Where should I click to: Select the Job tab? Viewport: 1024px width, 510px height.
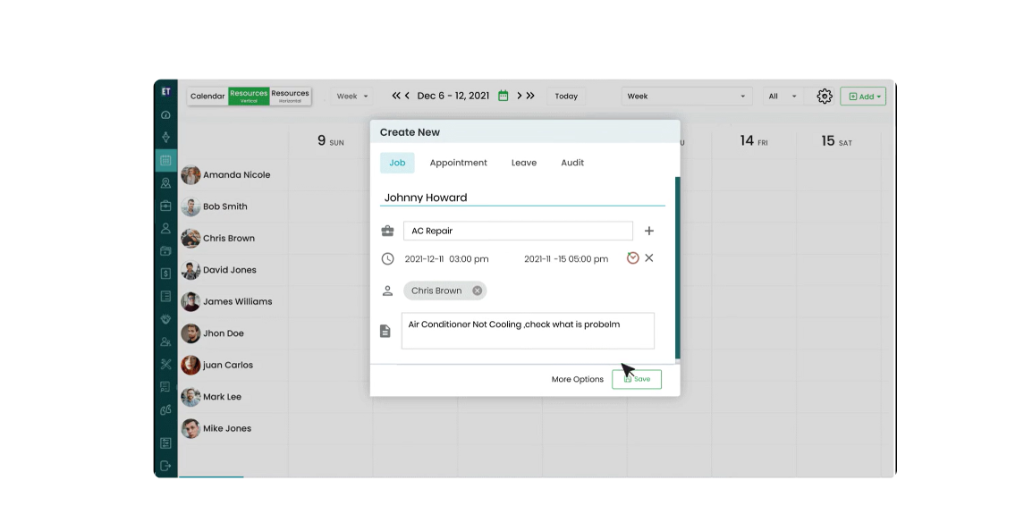[397, 163]
